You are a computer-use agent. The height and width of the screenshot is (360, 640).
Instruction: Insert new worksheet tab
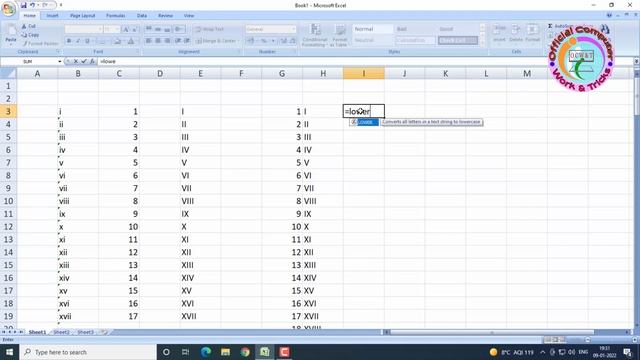pos(104,332)
